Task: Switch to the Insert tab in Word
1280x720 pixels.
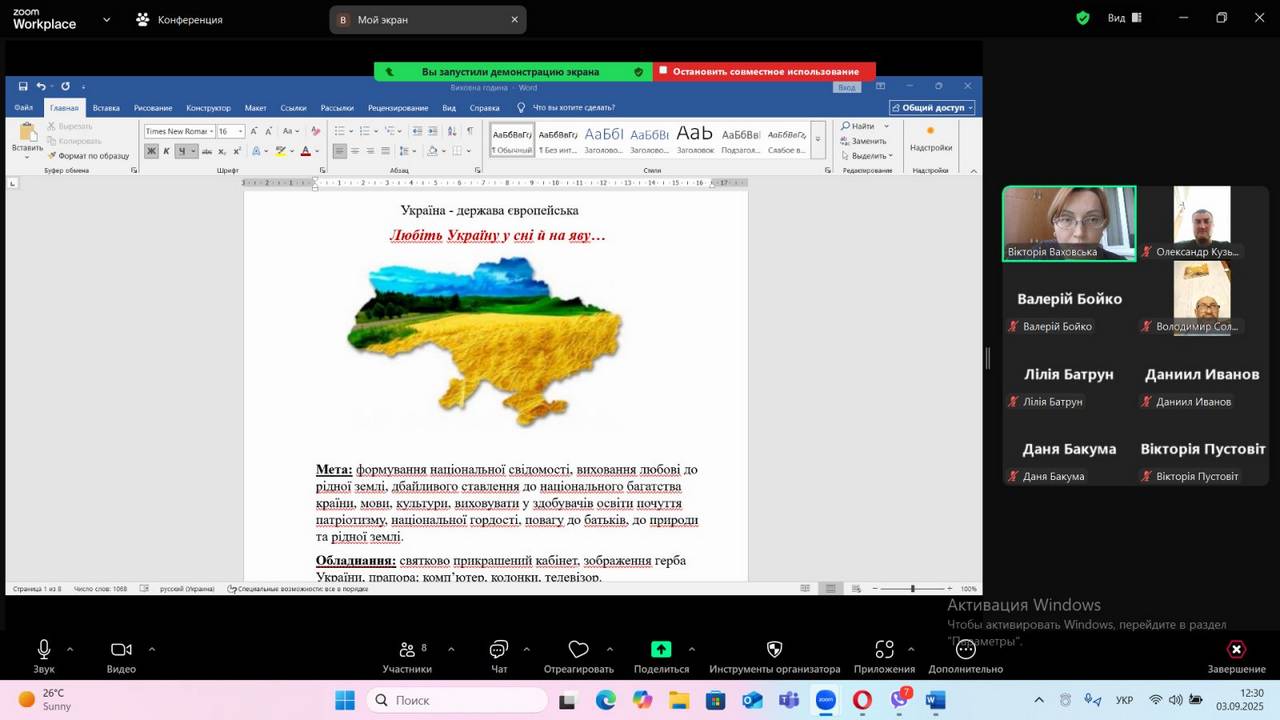Action: coord(106,108)
